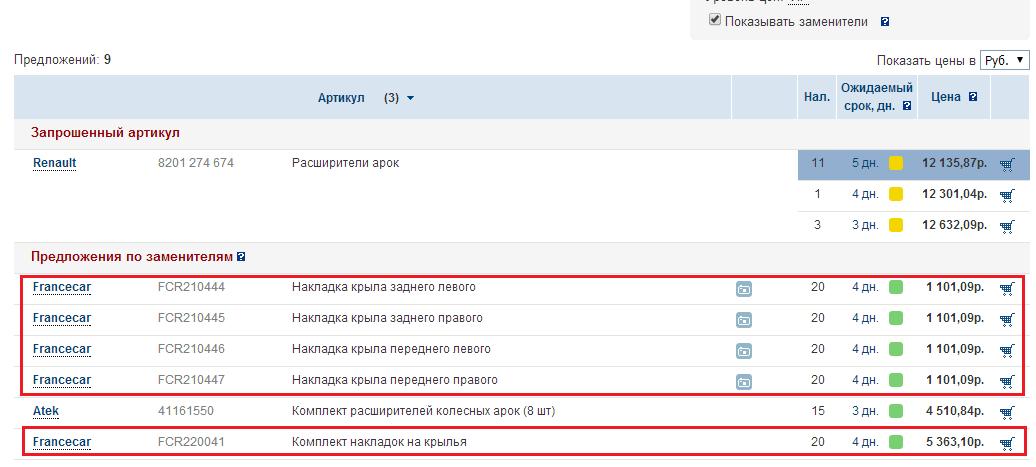
Task: Open photo icon for FCR210444
Action: (x=744, y=289)
